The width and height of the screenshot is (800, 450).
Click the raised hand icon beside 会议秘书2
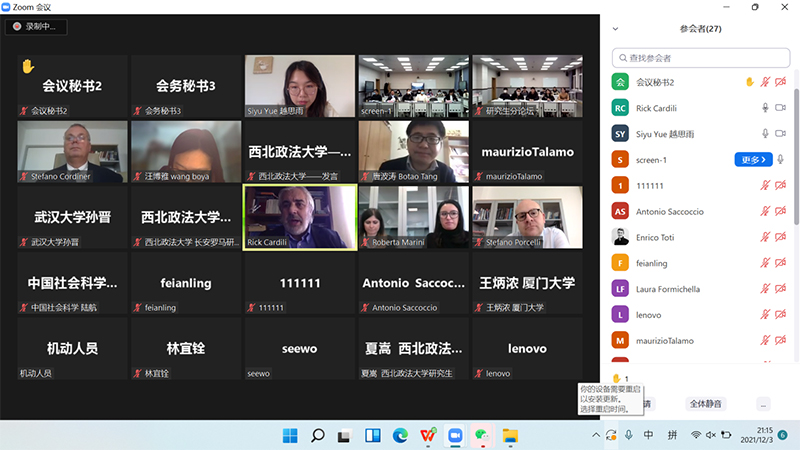(x=750, y=81)
